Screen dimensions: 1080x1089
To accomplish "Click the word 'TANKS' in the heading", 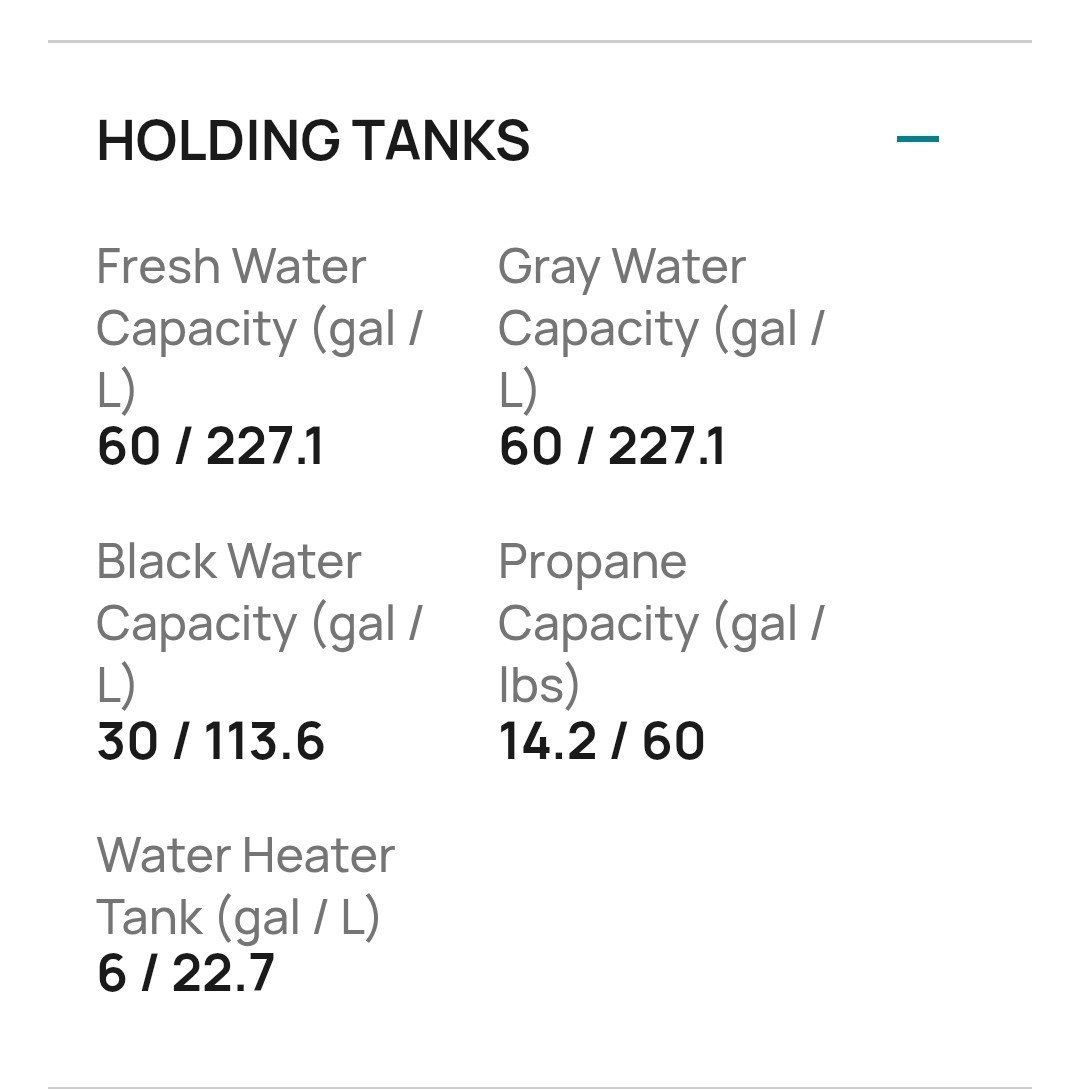I will [441, 140].
